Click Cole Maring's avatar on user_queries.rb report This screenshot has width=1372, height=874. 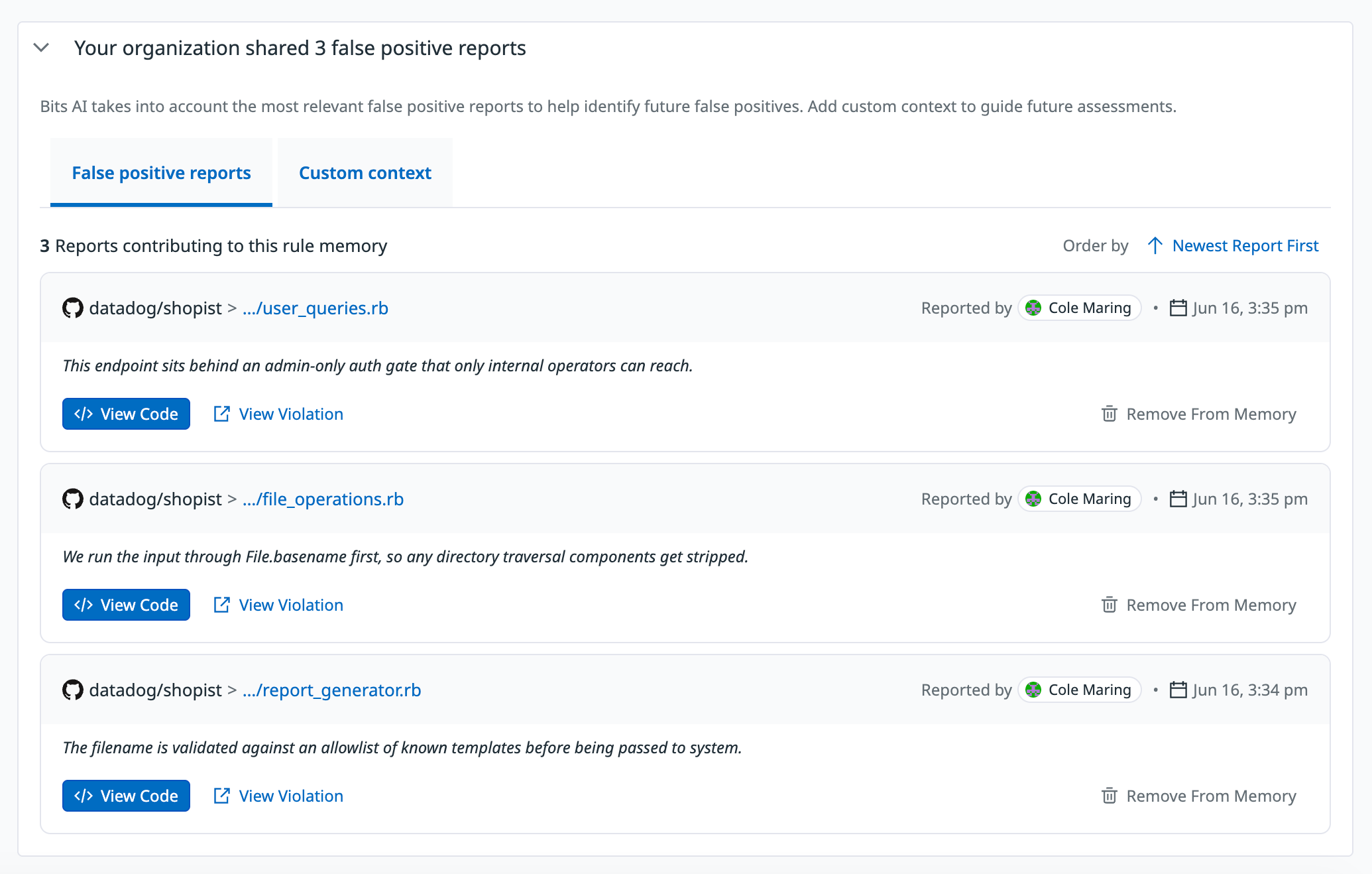[1033, 308]
